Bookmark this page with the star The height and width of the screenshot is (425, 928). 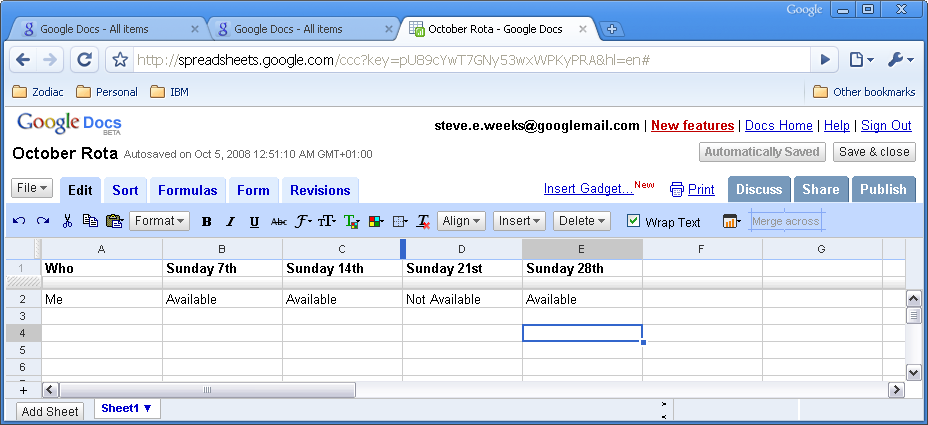[x=120, y=59]
